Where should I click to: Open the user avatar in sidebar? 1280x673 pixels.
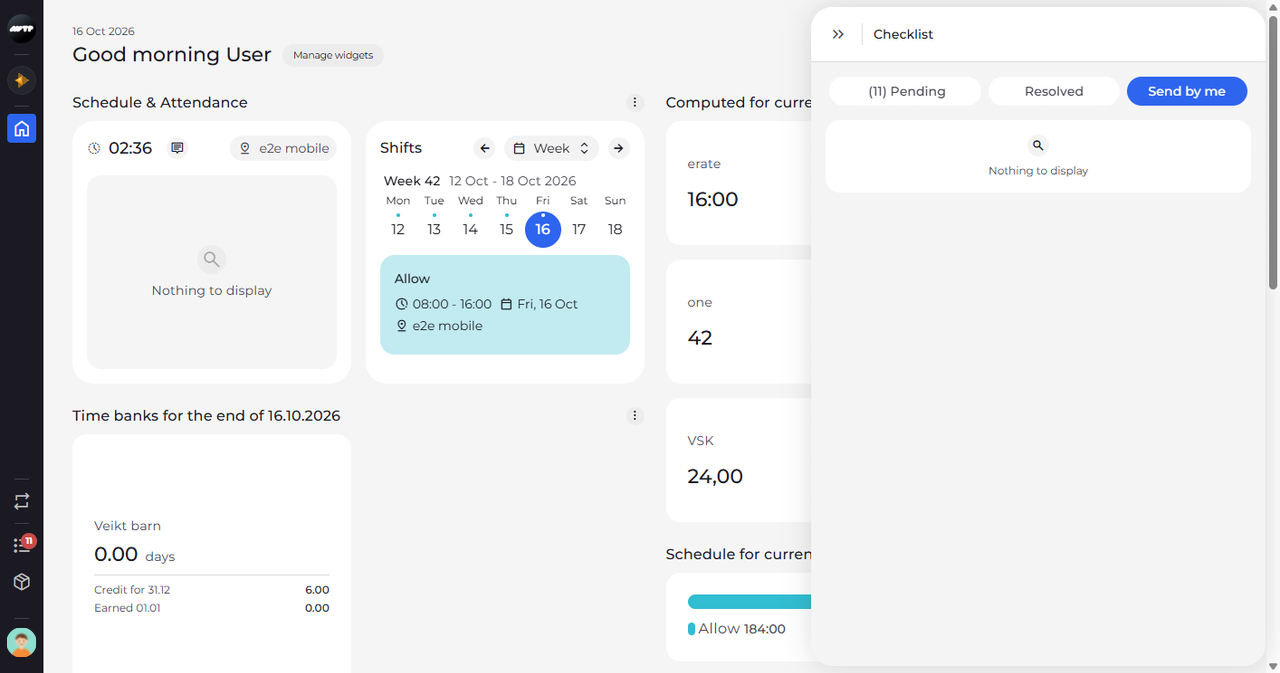click(22, 642)
